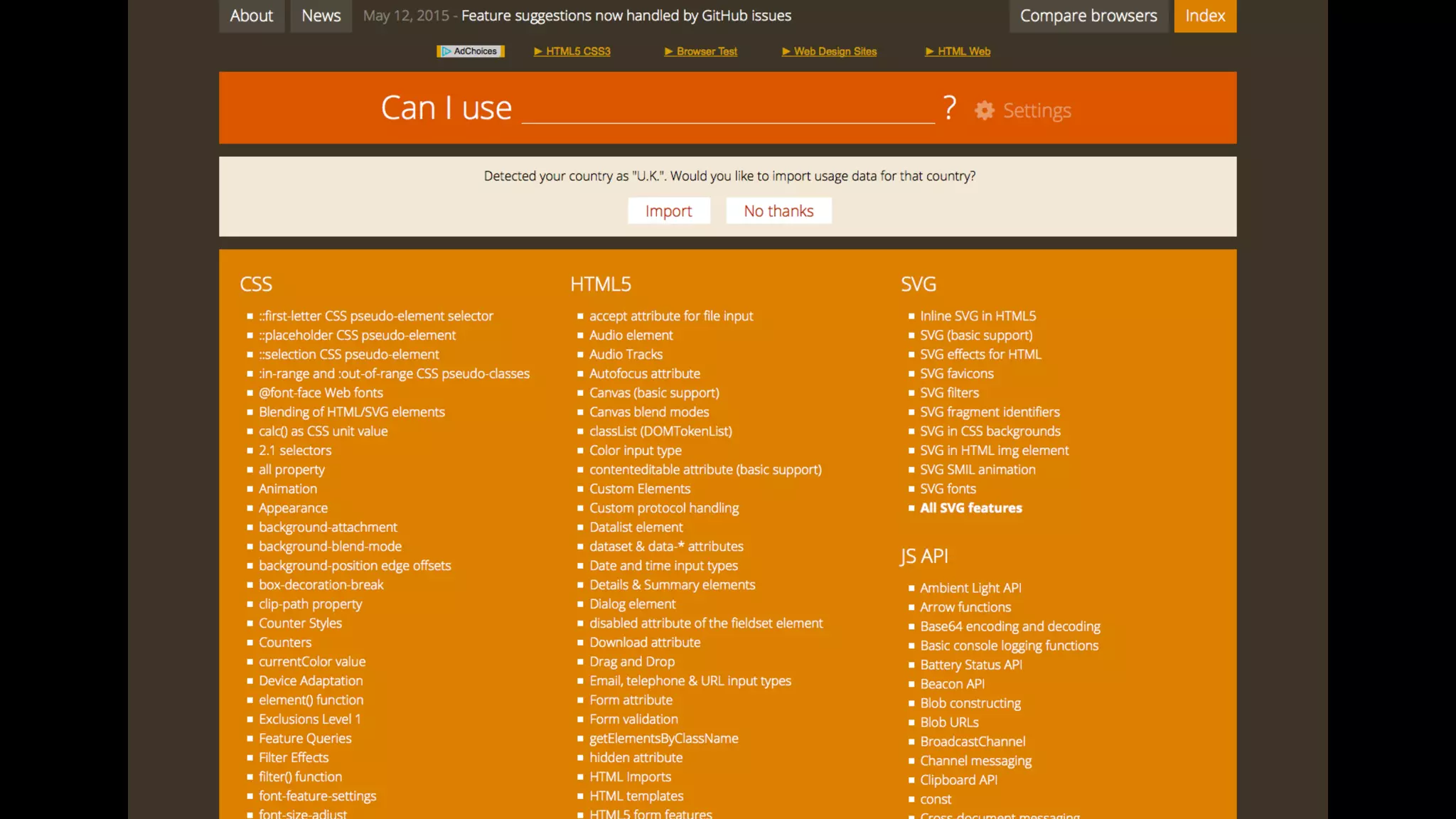Image resolution: width=1456 pixels, height=819 pixels.
Task: Open the News tab
Action: [321, 16]
